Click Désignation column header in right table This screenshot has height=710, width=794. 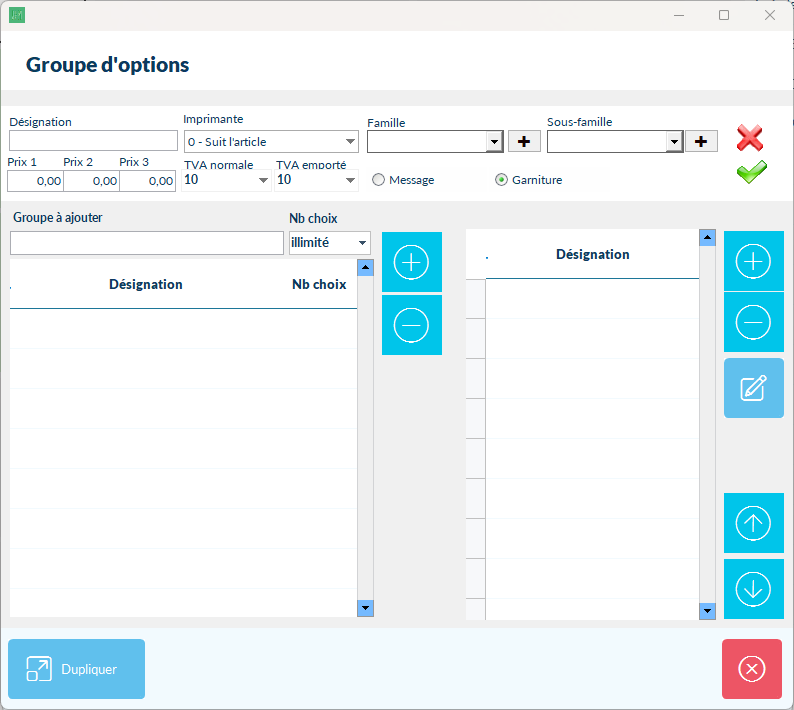pos(592,254)
